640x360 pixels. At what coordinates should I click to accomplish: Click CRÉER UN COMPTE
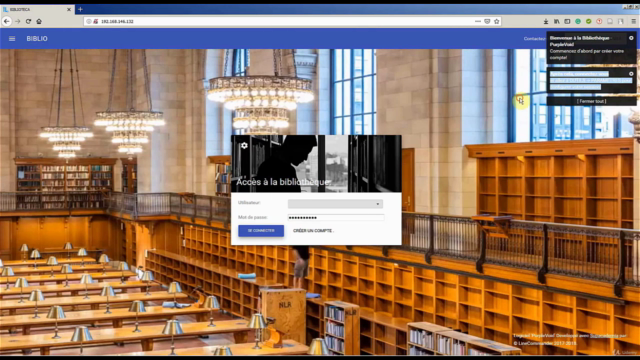(313, 231)
